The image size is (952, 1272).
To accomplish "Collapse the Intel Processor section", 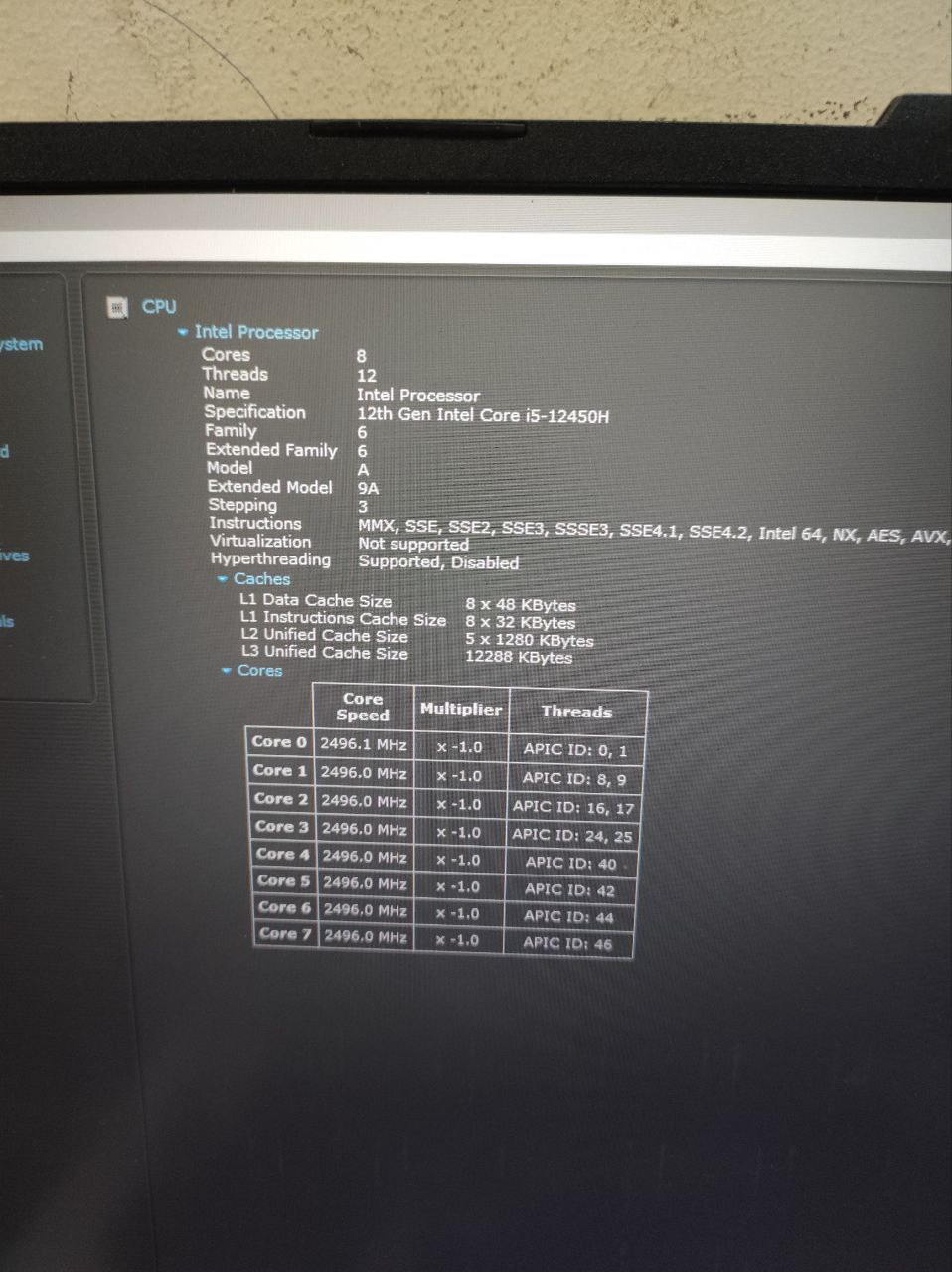I will click(183, 332).
